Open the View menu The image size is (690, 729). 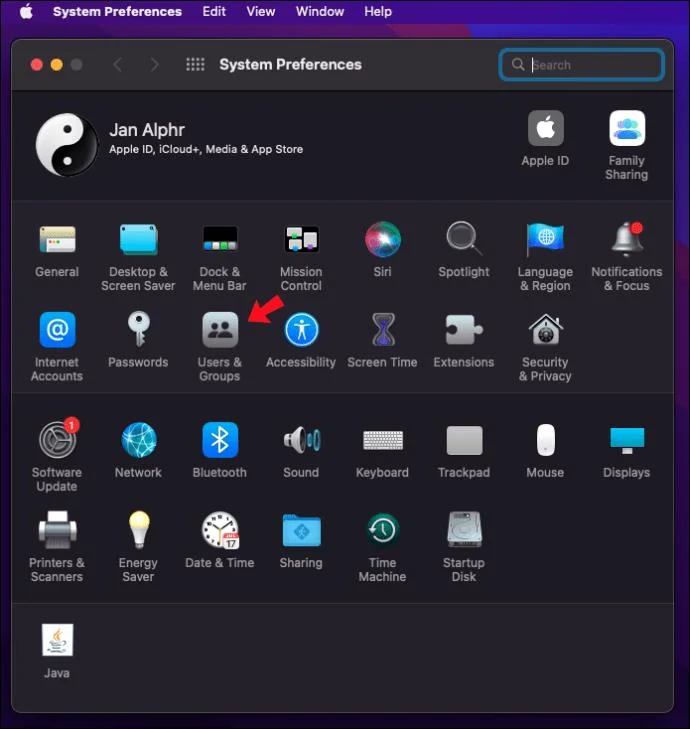(260, 11)
